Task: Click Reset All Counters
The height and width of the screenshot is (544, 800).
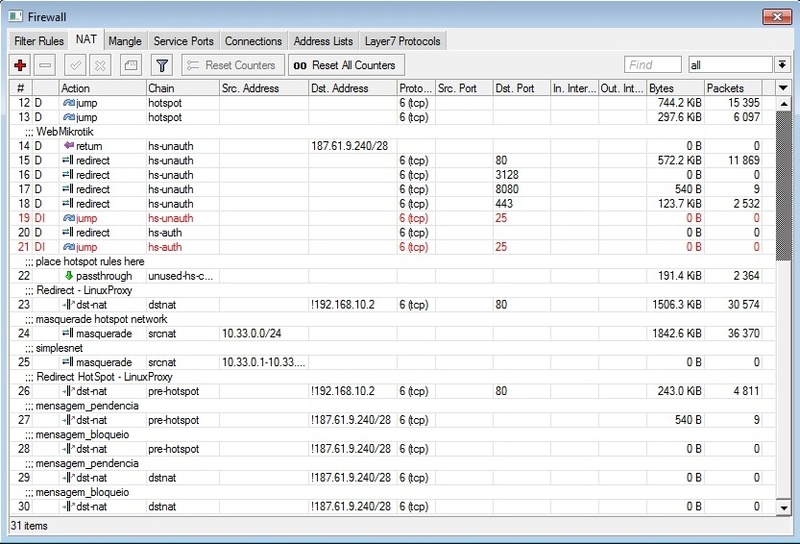Action: [x=346, y=65]
